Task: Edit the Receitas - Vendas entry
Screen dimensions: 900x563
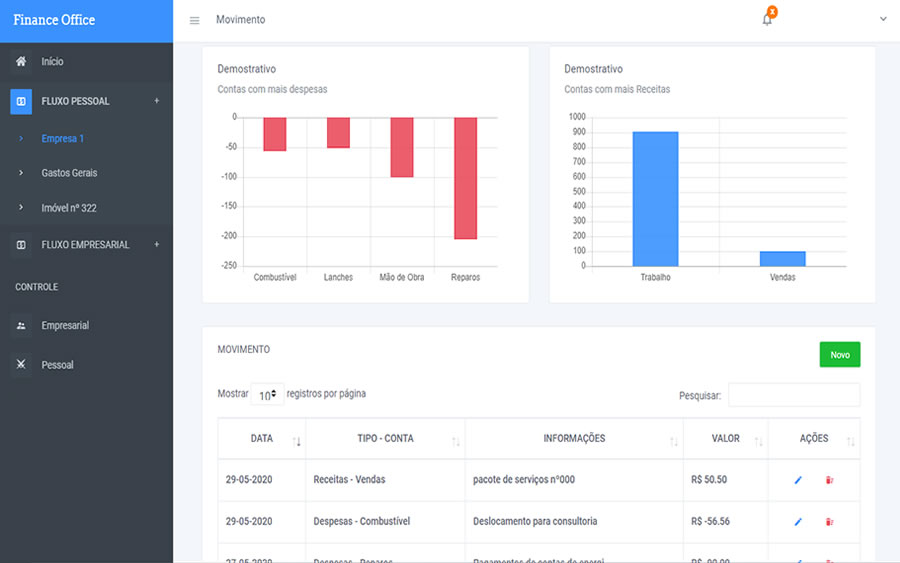Action: point(798,480)
